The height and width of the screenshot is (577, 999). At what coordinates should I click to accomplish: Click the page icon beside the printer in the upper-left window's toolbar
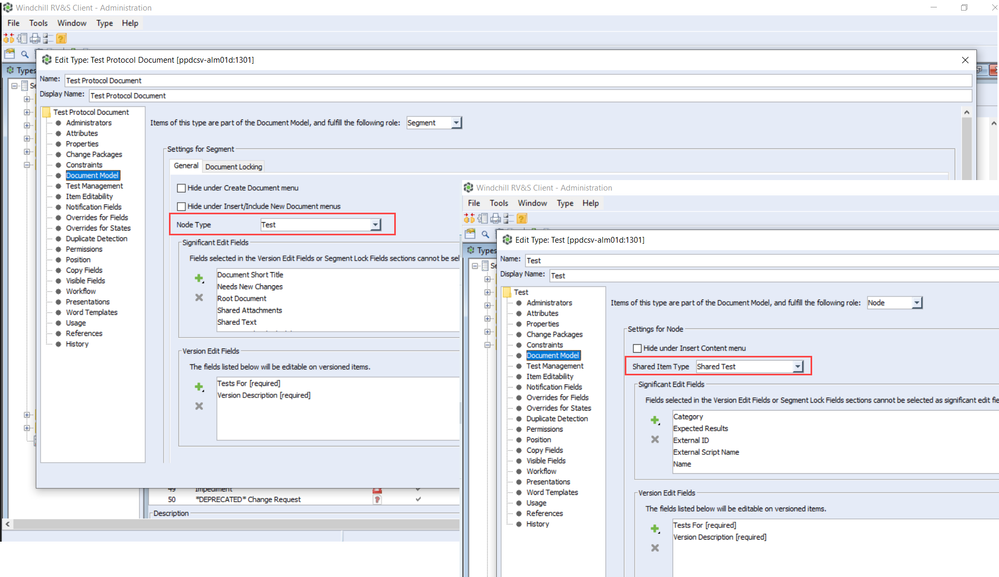click(22, 39)
